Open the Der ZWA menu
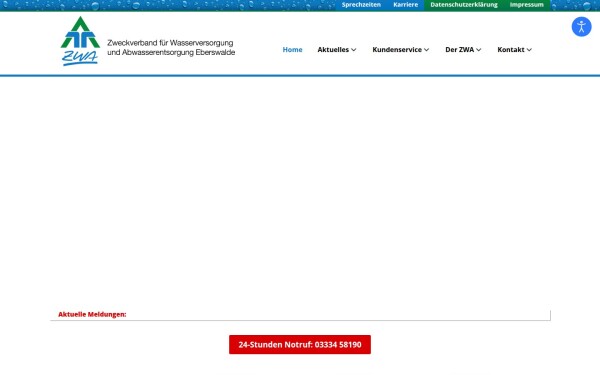This screenshot has height=375, width=600. point(460,50)
